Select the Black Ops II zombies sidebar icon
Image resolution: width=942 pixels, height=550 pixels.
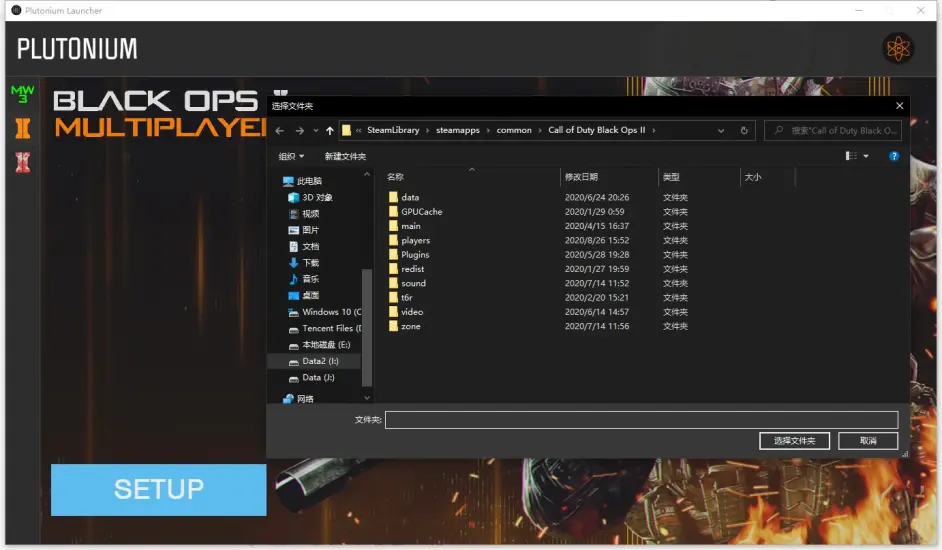tap(23, 162)
